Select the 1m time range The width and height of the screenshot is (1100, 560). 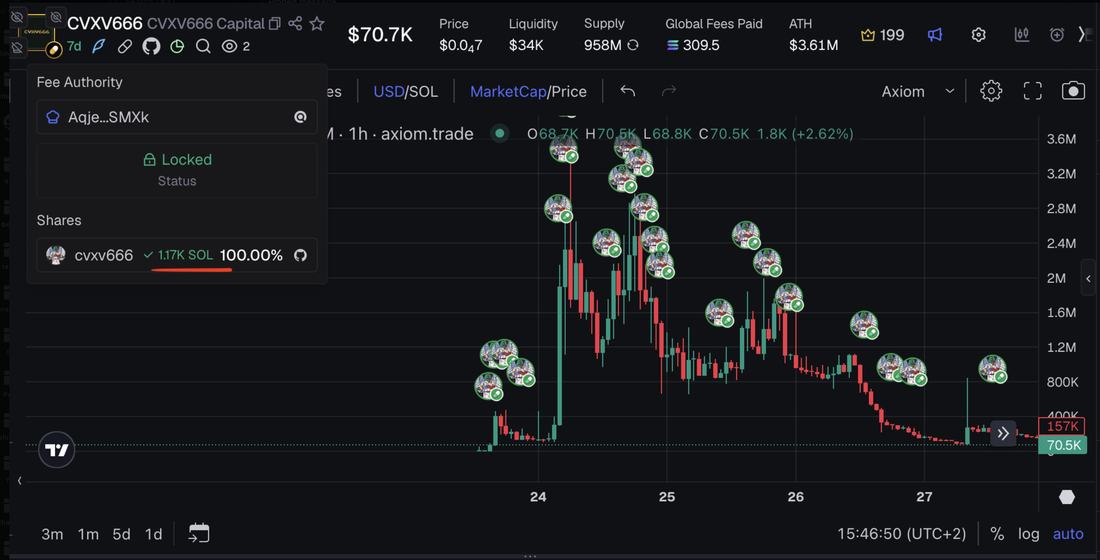tap(88, 534)
